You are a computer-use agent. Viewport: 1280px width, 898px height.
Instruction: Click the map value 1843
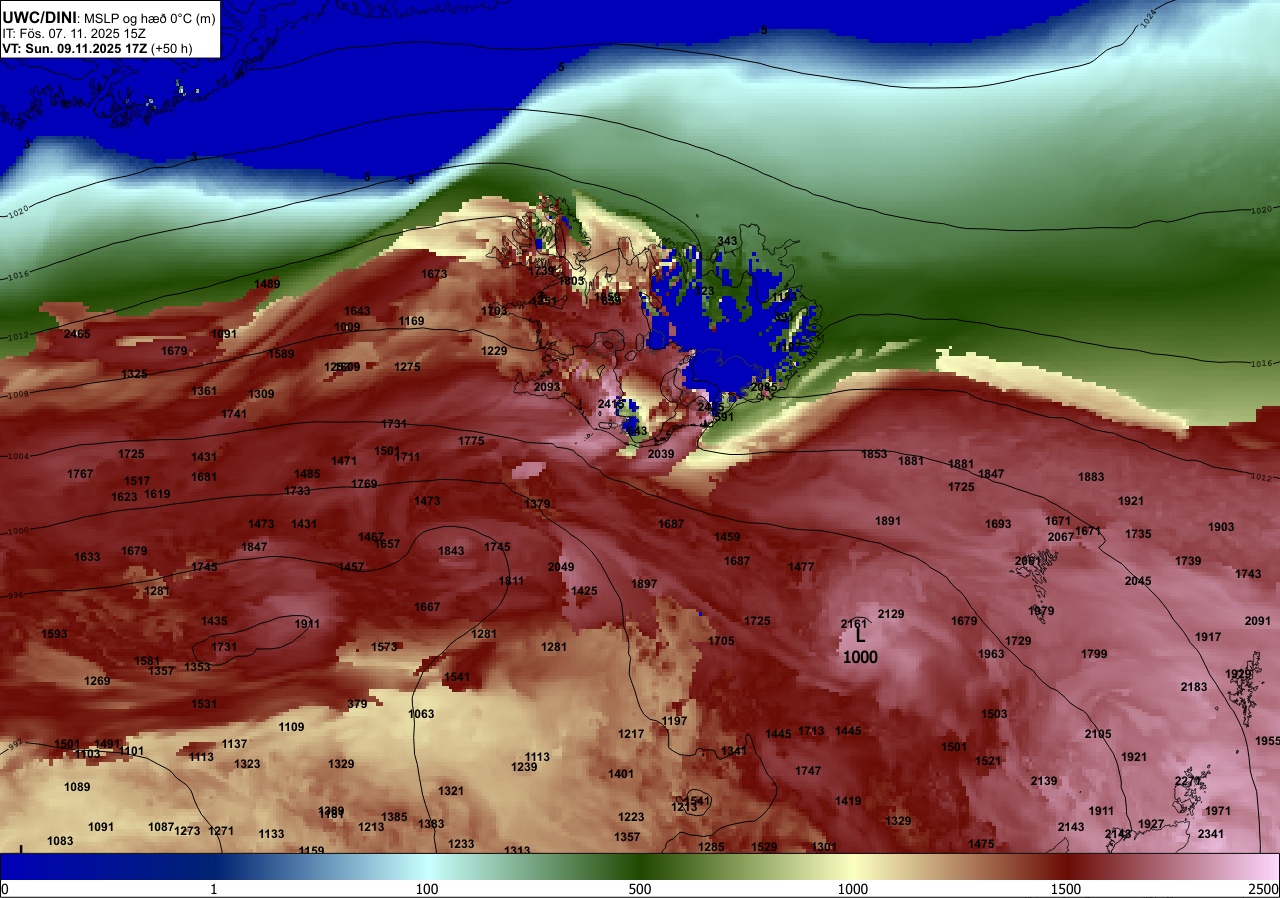point(451,551)
